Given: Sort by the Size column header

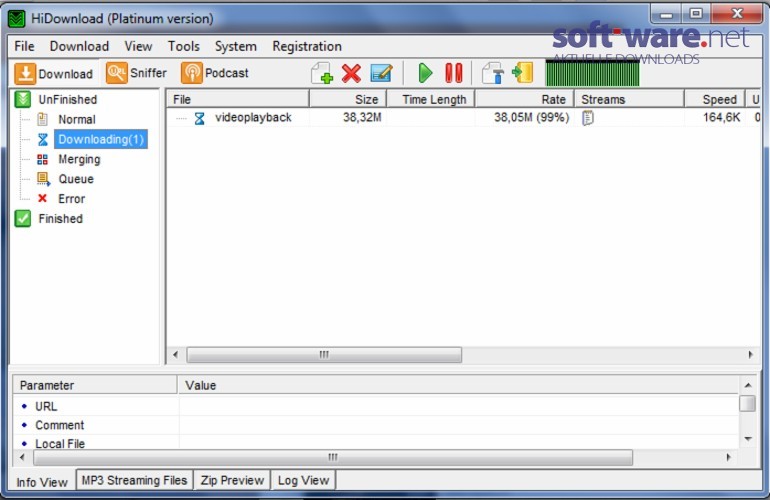Looking at the screenshot, I should (348, 99).
